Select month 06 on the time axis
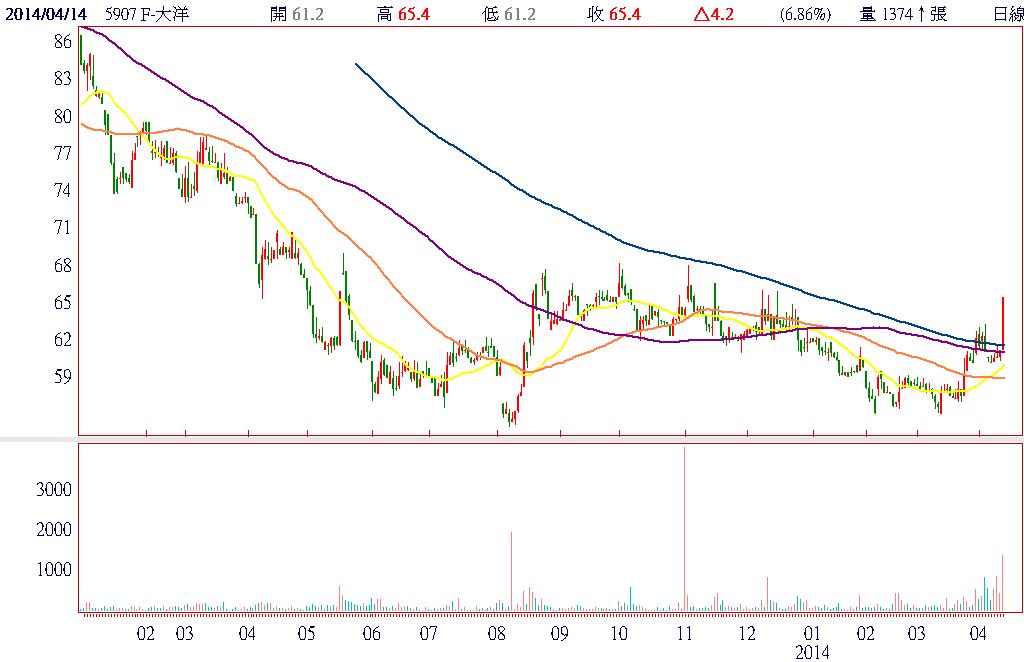Image resolution: width=1024 pixels, height=662 pixels. [372, 633]
